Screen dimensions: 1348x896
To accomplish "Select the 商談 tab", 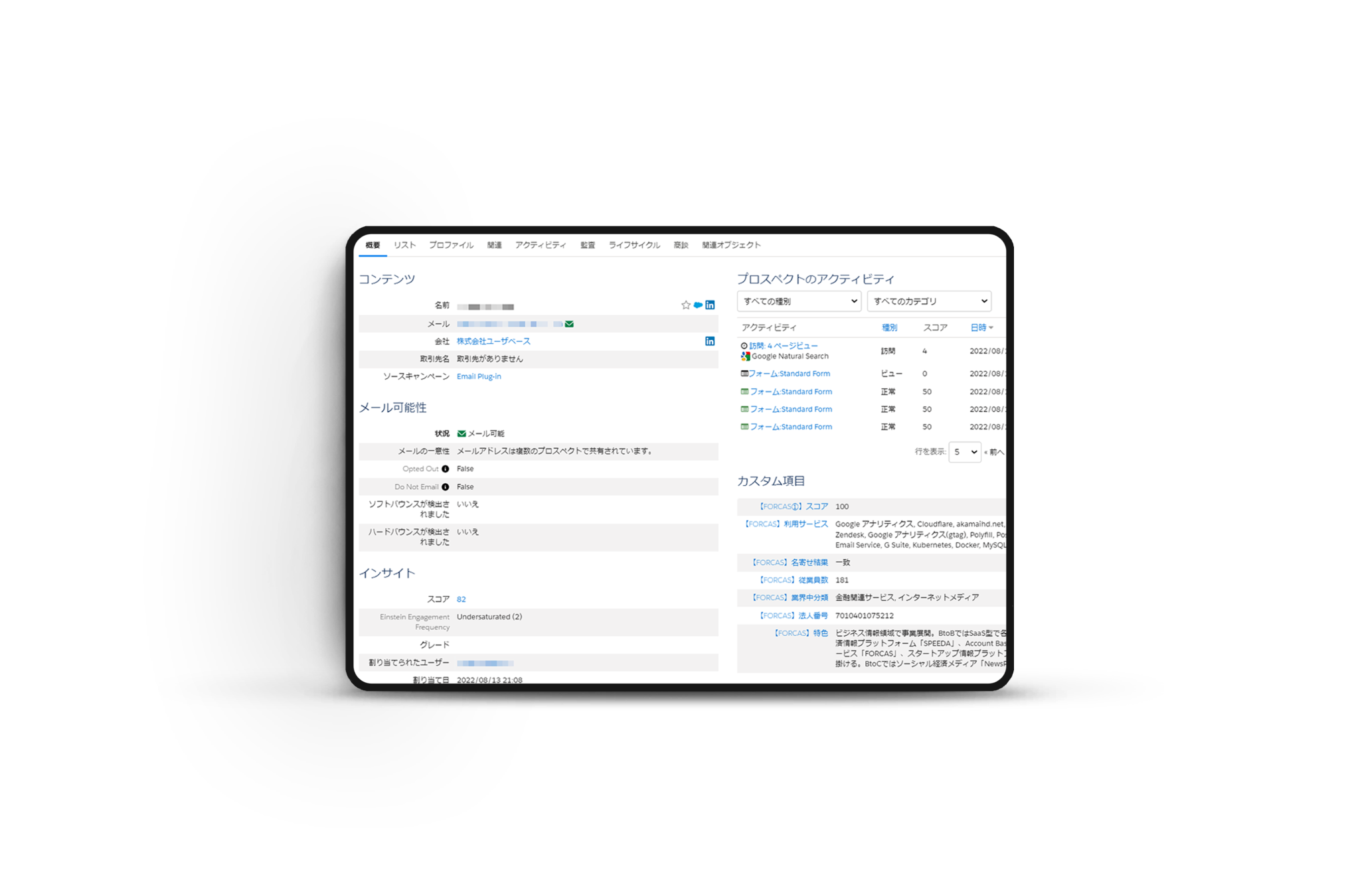I will point(681,246).
